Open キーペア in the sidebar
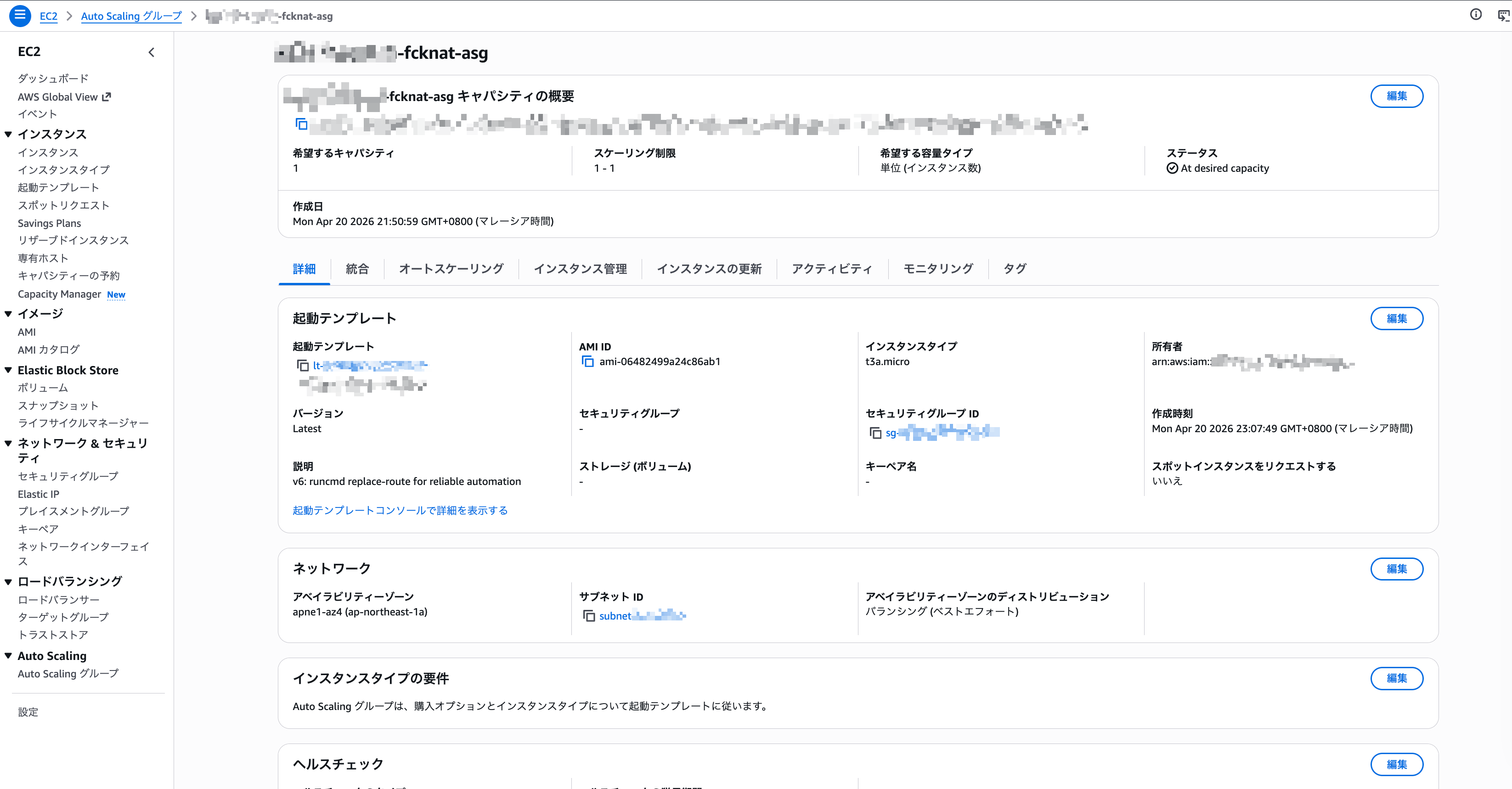Viewport: 1512px width, 789px height. pyautogui.click(x=38, y=529)
